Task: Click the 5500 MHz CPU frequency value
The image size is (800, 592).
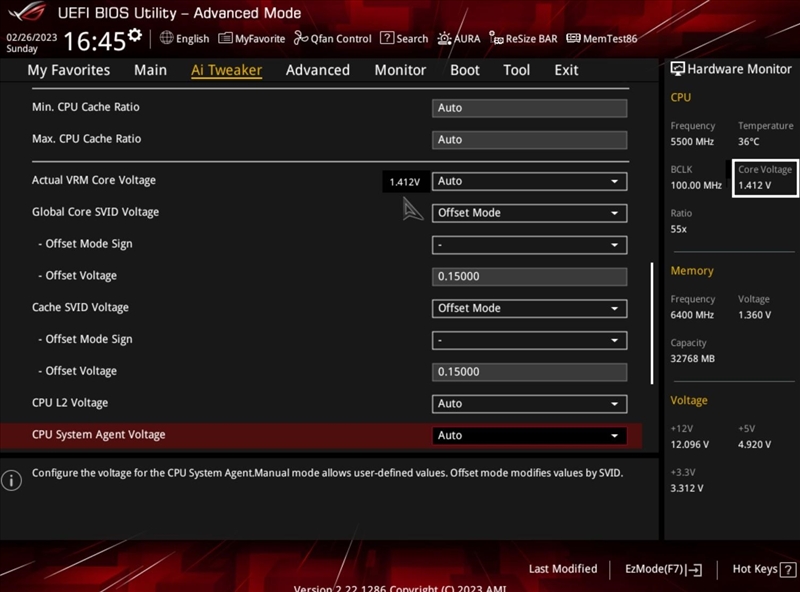Action: 692,142
